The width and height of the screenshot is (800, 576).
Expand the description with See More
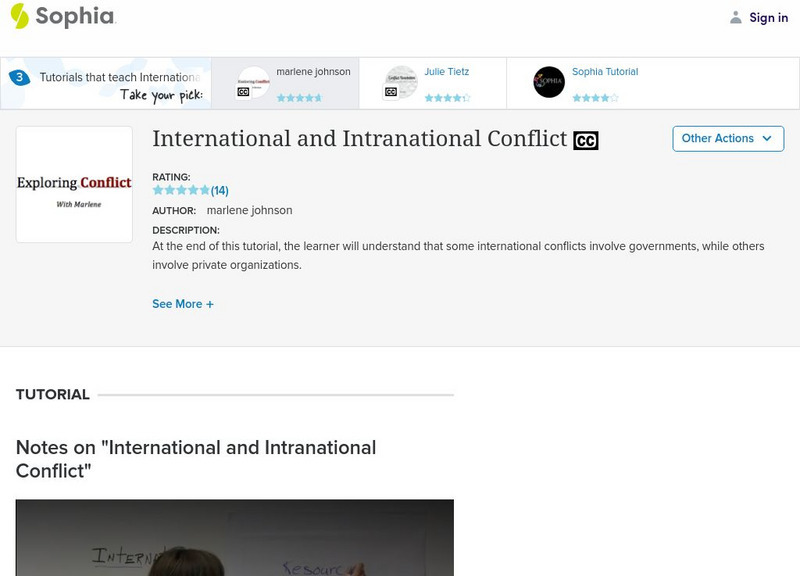pos(183,303)
